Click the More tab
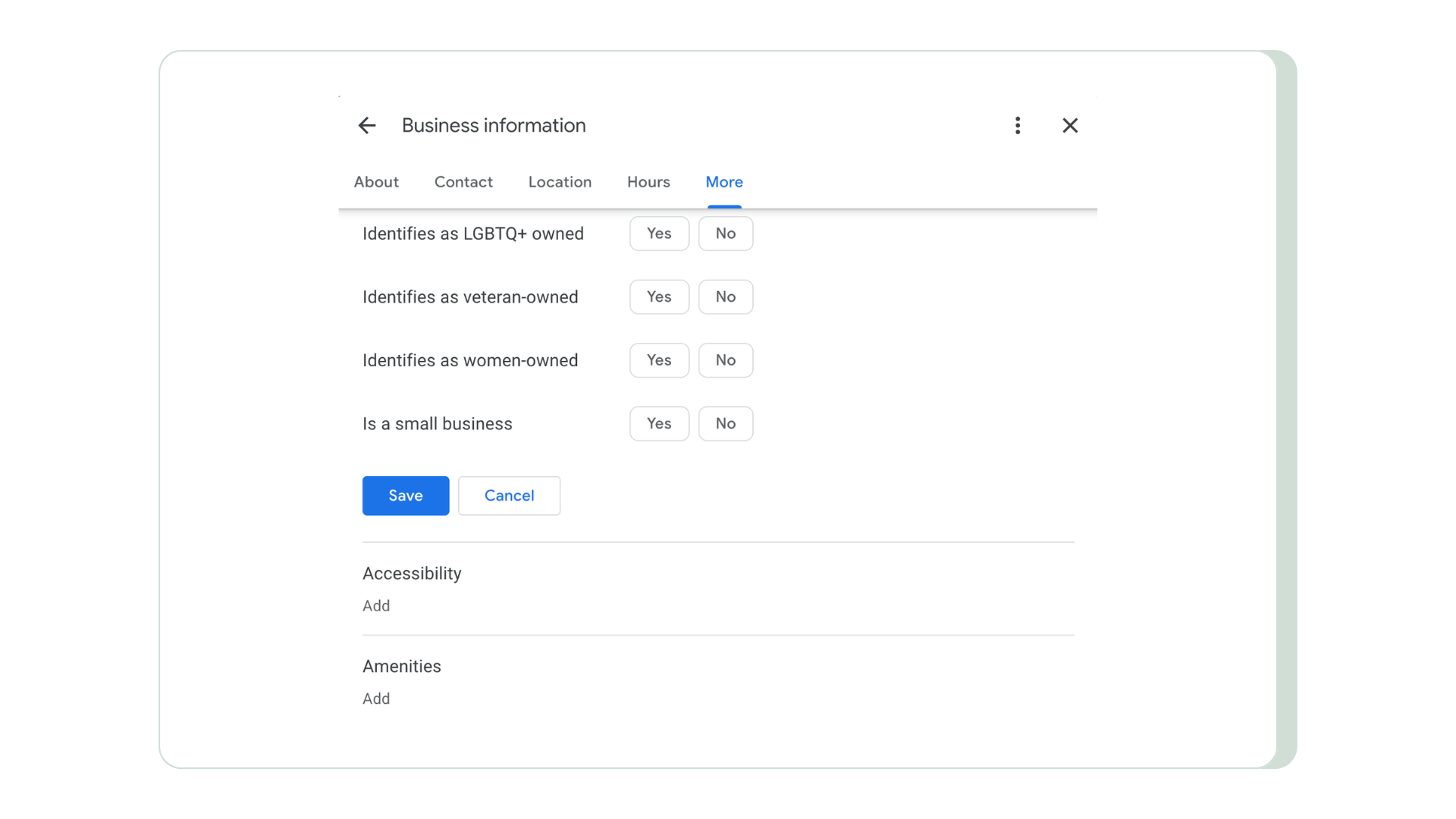The image size is (1456, 819). (724, 182)
